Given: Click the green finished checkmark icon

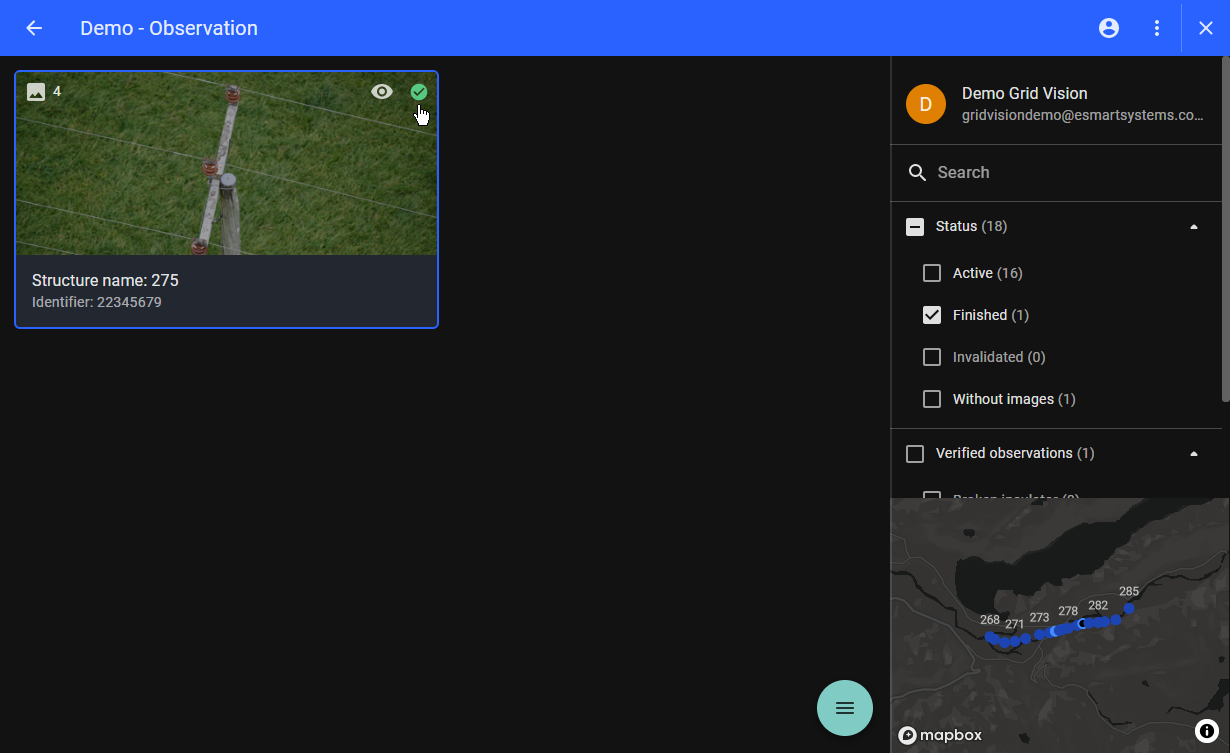Looking at the screenshot, I should tap(419, 92).
